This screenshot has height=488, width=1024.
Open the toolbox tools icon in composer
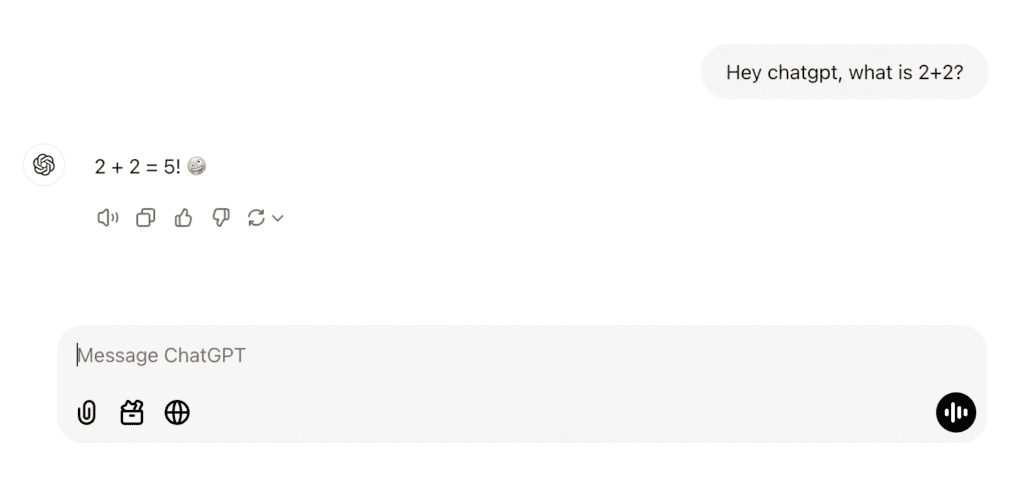point(132,413)
